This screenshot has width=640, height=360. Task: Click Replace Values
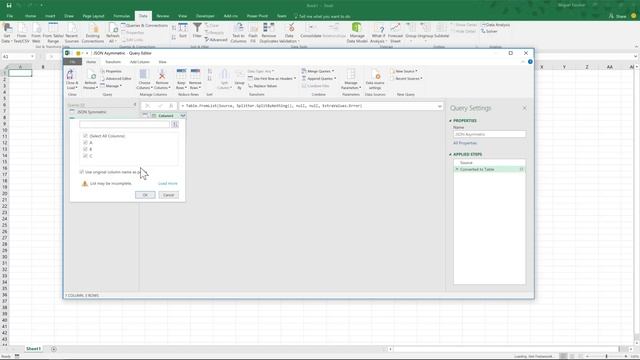tap(262, 86)
